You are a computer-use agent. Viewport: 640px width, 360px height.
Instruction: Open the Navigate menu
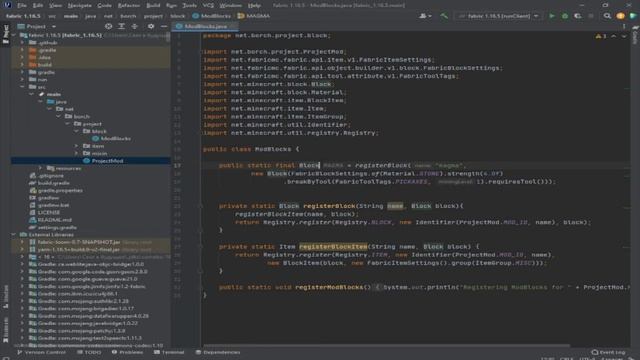tap(80, 5)
